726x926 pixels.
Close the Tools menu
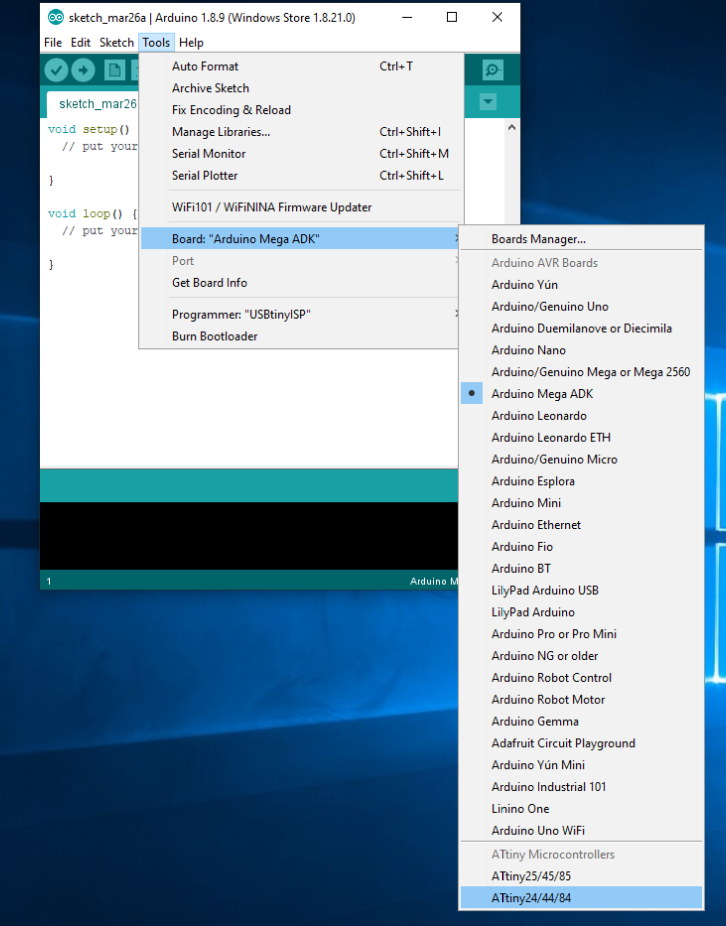coord(156,43)
